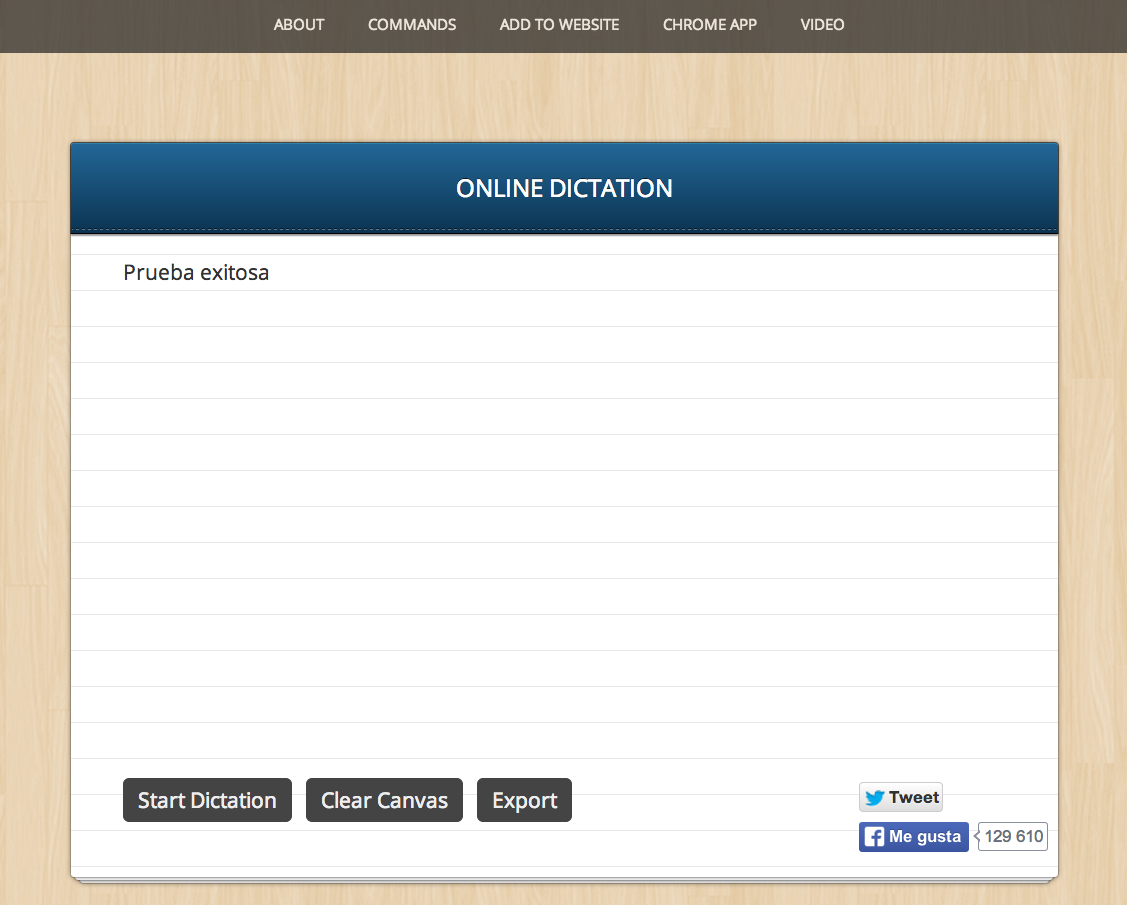The image size is (1127, 905).
Task: Share via the Tweet button
Action: click(901, 797)
